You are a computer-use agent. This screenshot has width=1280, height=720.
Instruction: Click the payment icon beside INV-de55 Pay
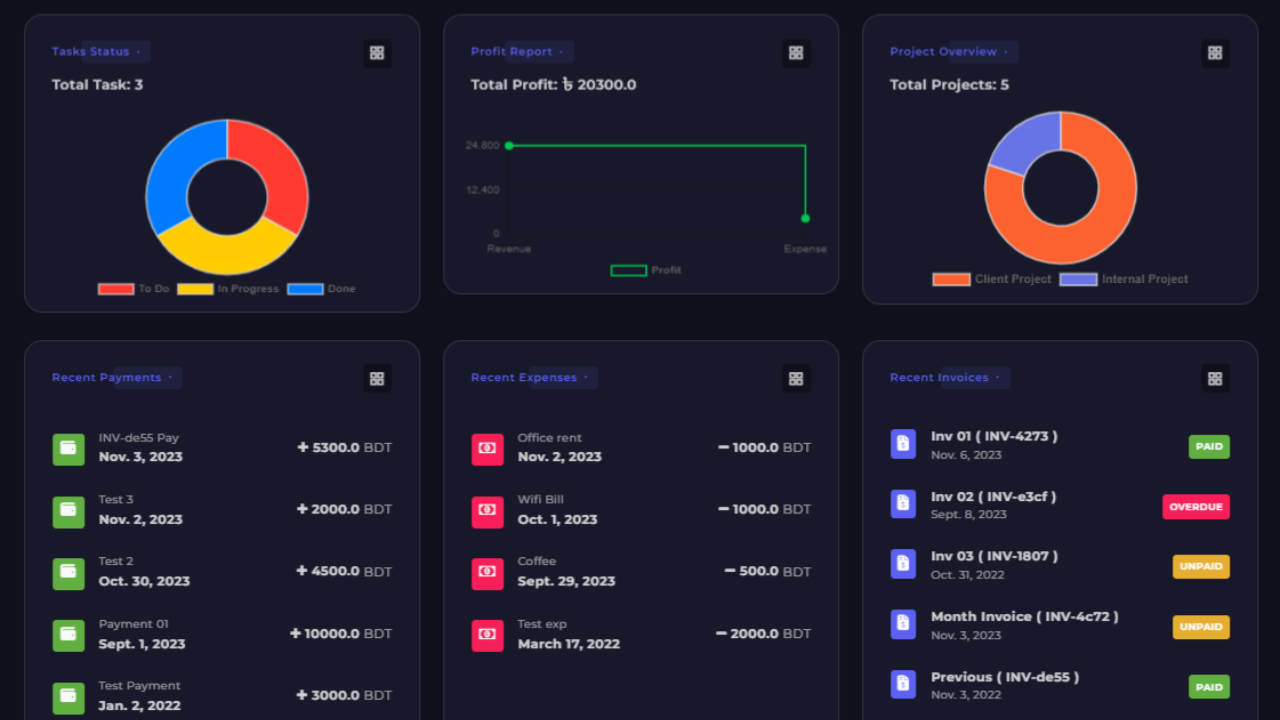68,448
